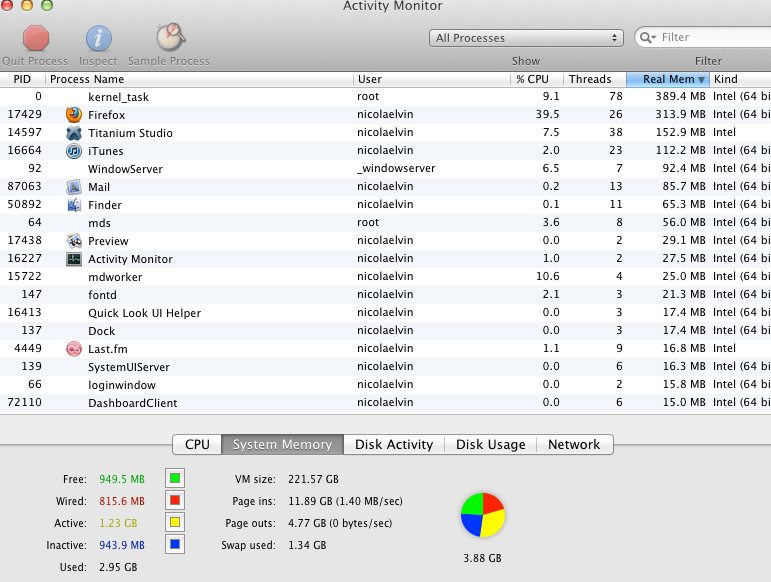
Task: Open the Disk Activity tab
Action: coord(394,444)
